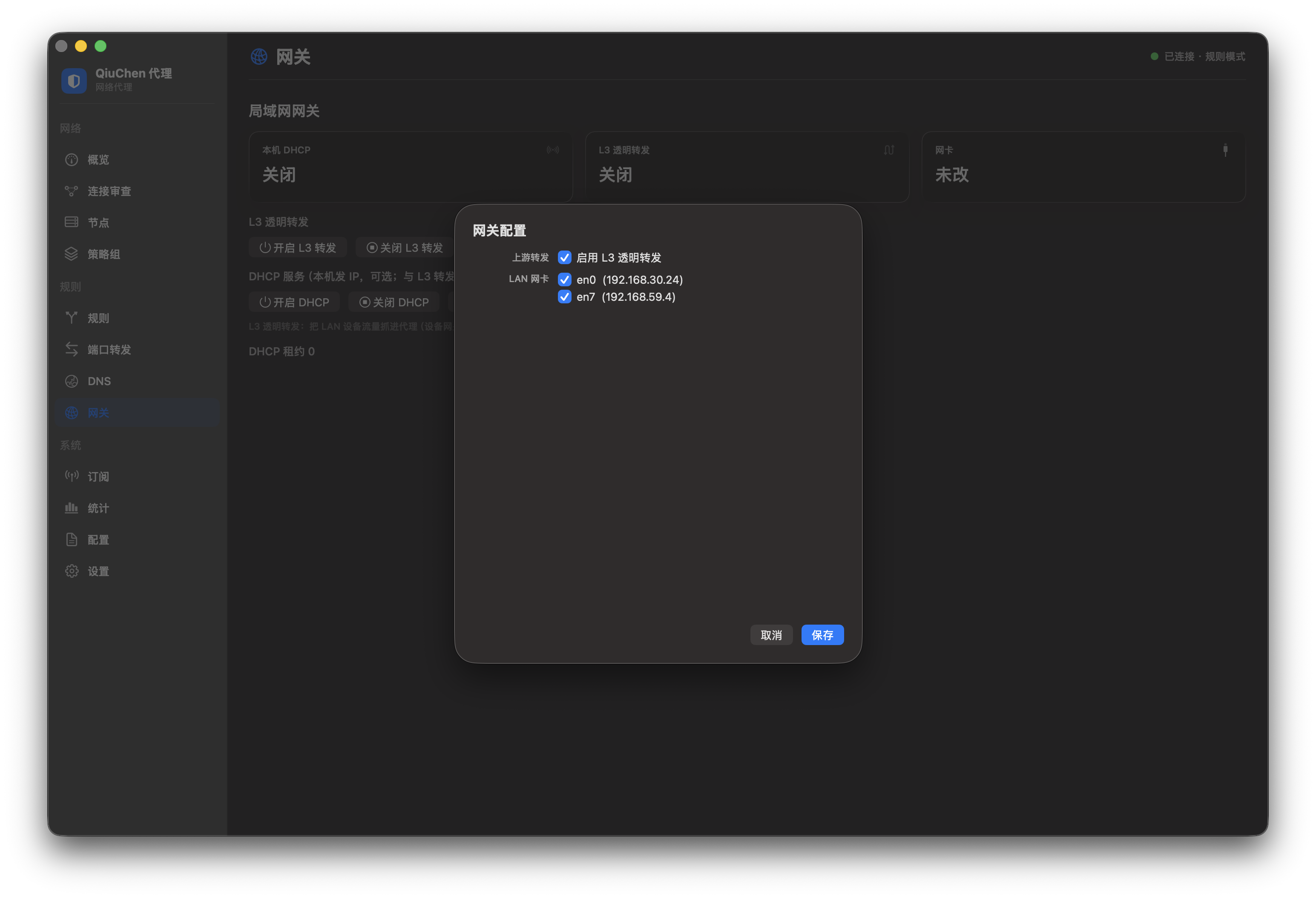Viewport: 1316px width, 899px height.
Task: Click the globe icon beside 网关 page title
Action: (x=259, y=57)
